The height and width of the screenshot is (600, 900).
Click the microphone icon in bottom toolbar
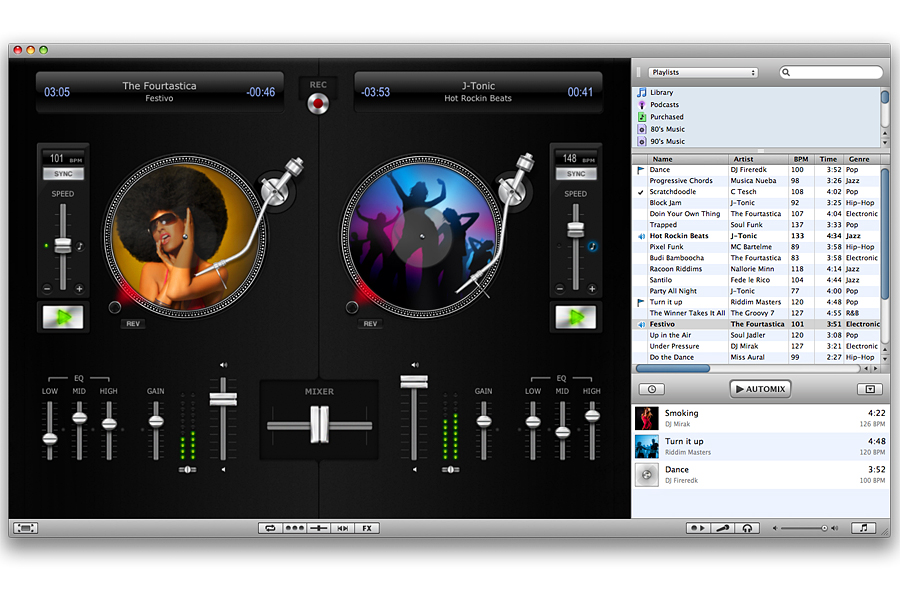point(722,528)
